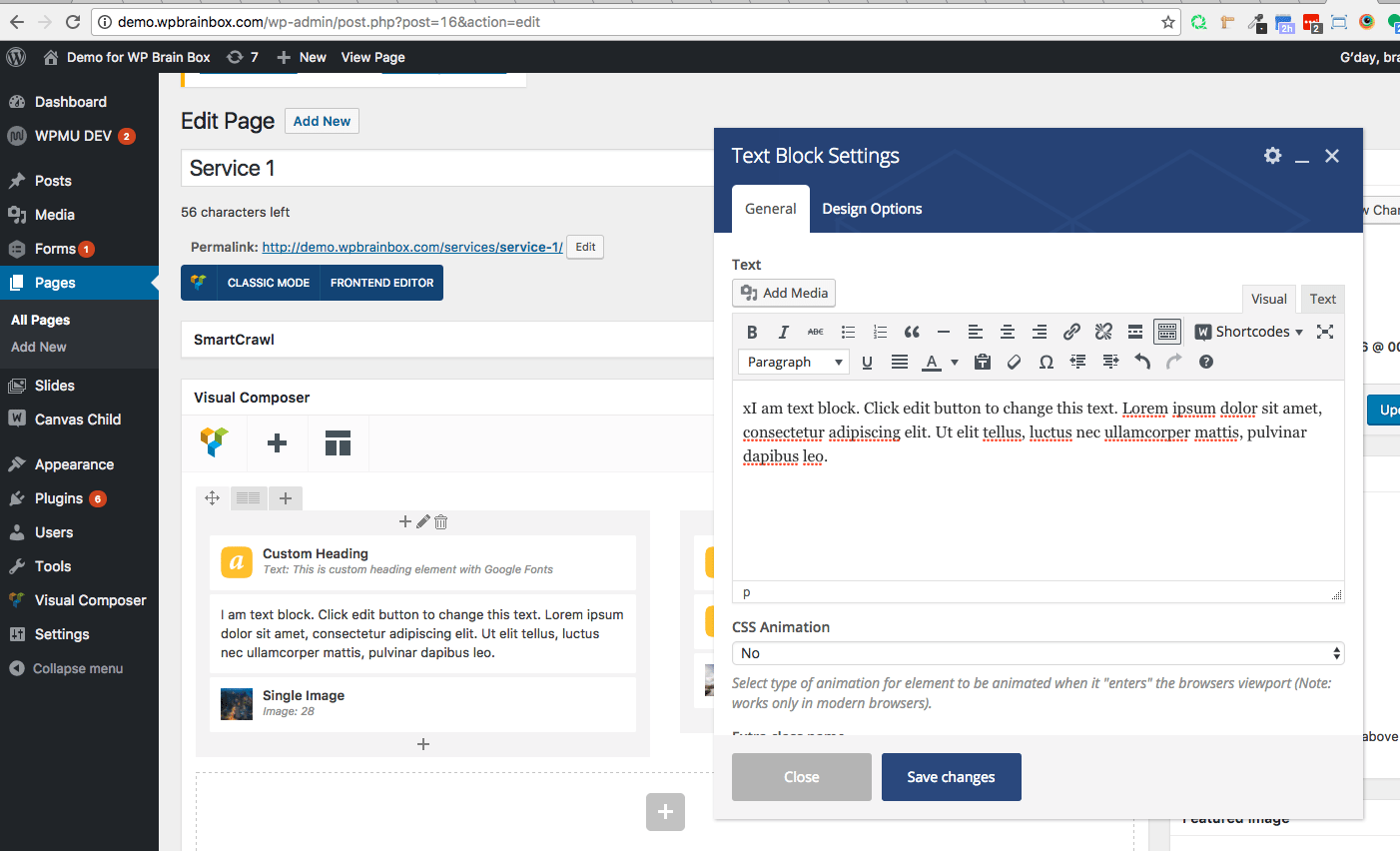Viewport: 1400px width, 851px height.
Task: Edit the page title field Service 1
Action: point(447,168)
